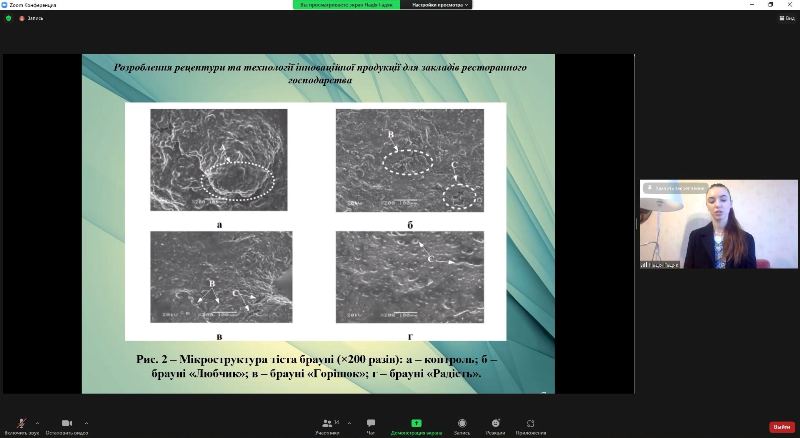Image resolution: width=800 pixels, height=438 pixels.
Task: Open the View Options dropdown at top
Action: pos(440,5)
